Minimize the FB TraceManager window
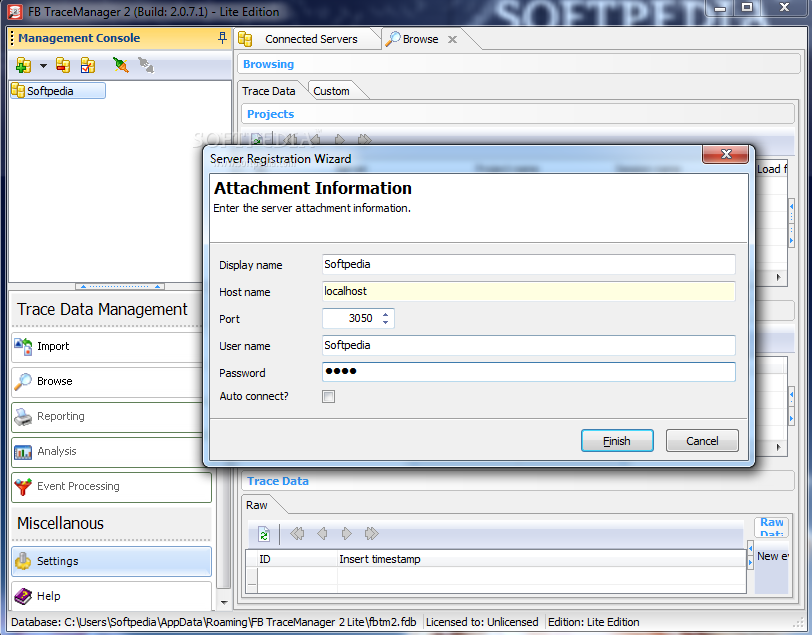Image resolution: width=812 pixels, height=635 pixels. click(720, 7)
